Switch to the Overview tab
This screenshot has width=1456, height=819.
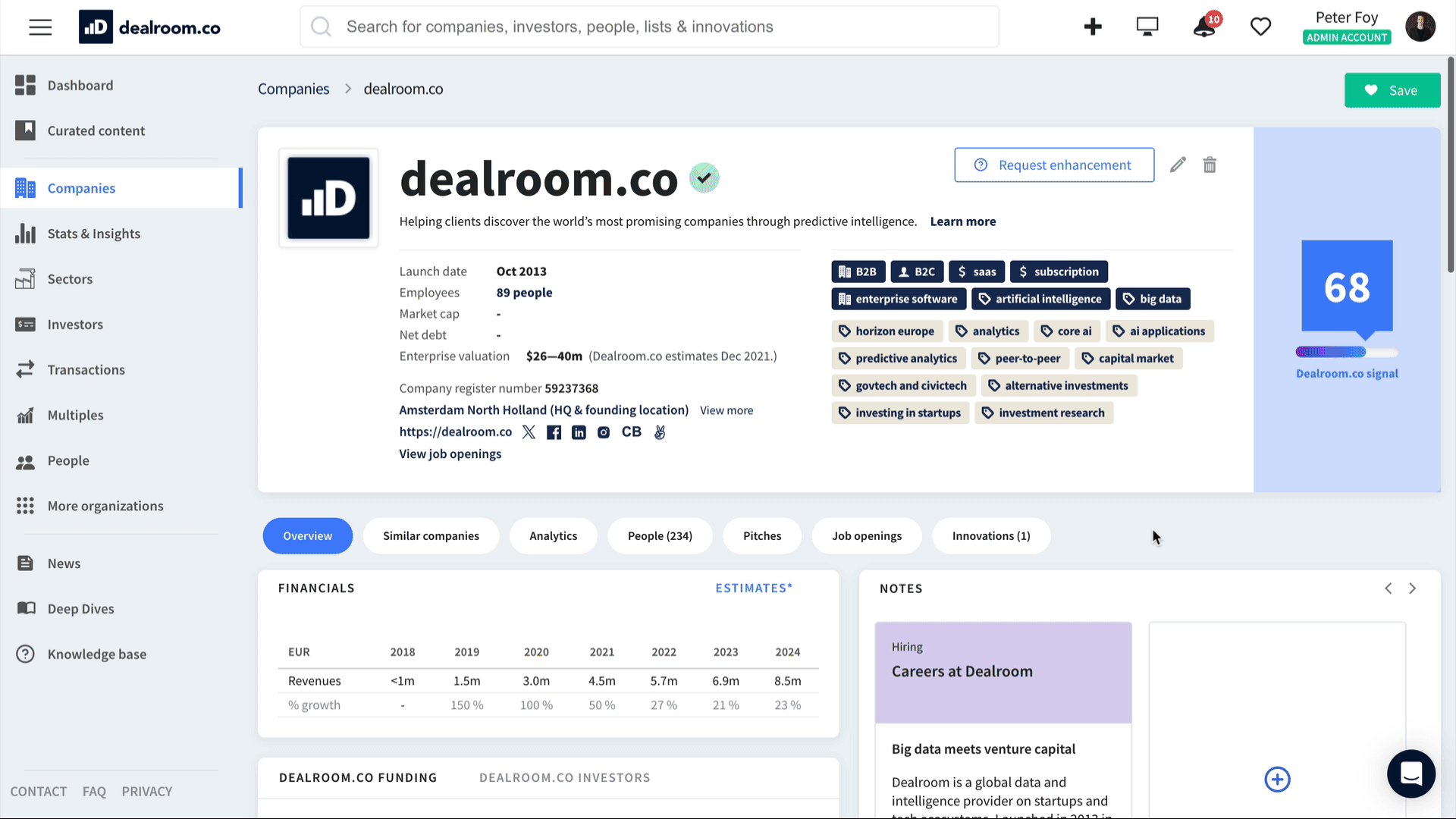click(307, 536)
